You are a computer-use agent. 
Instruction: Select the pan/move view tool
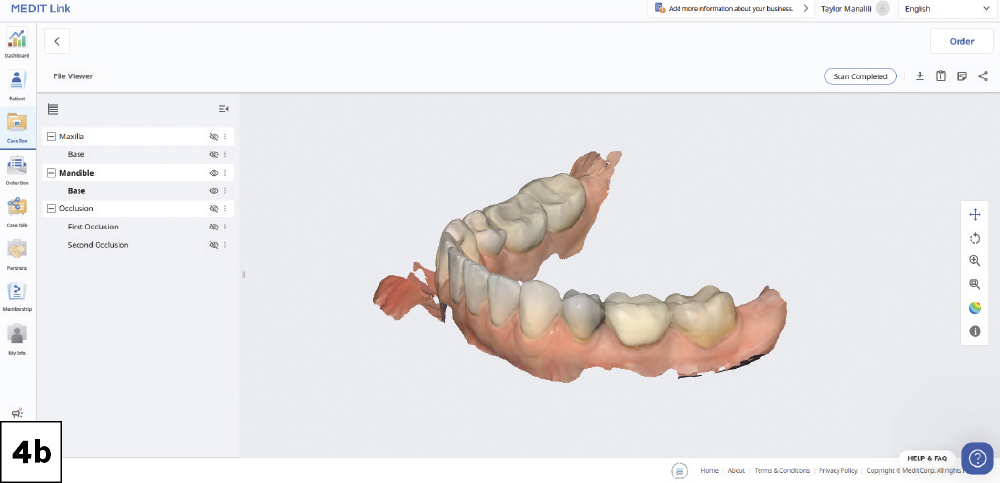tap(975, 214)
